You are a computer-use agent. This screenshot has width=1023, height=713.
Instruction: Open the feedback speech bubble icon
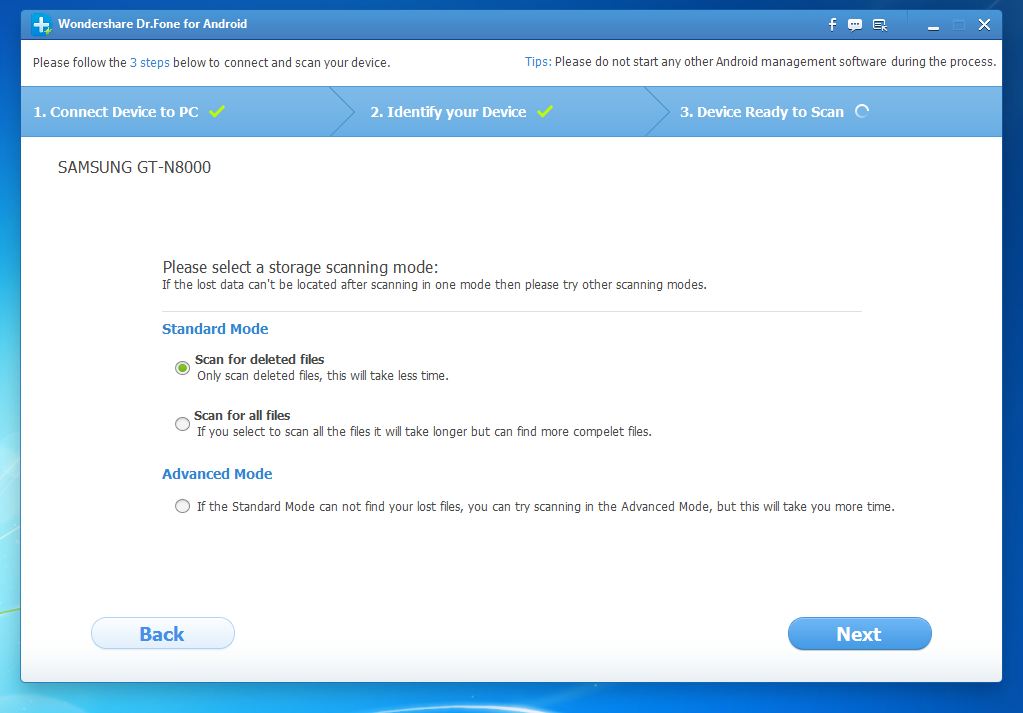point(855,25)
